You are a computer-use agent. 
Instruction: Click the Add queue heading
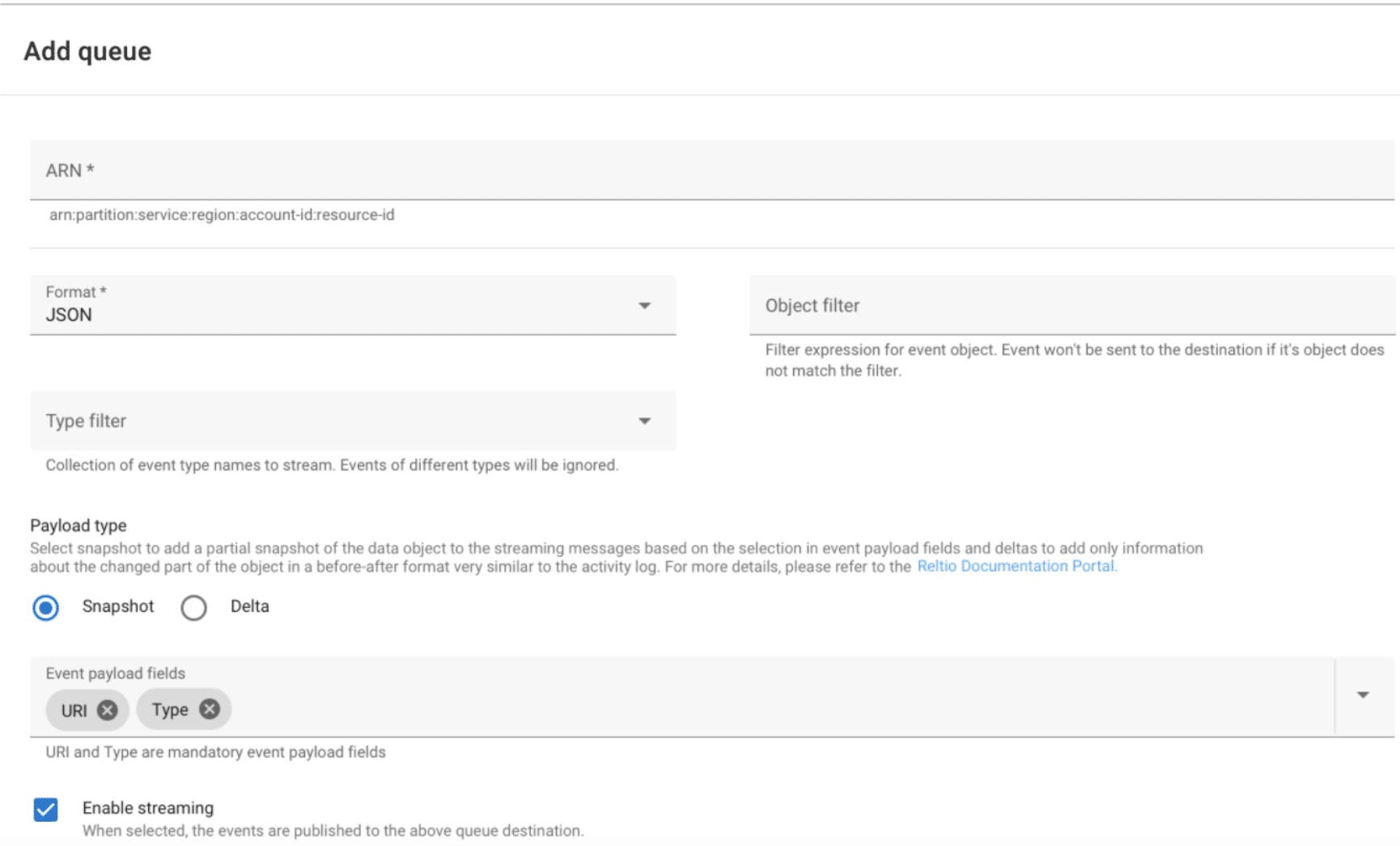coord(87,51)
